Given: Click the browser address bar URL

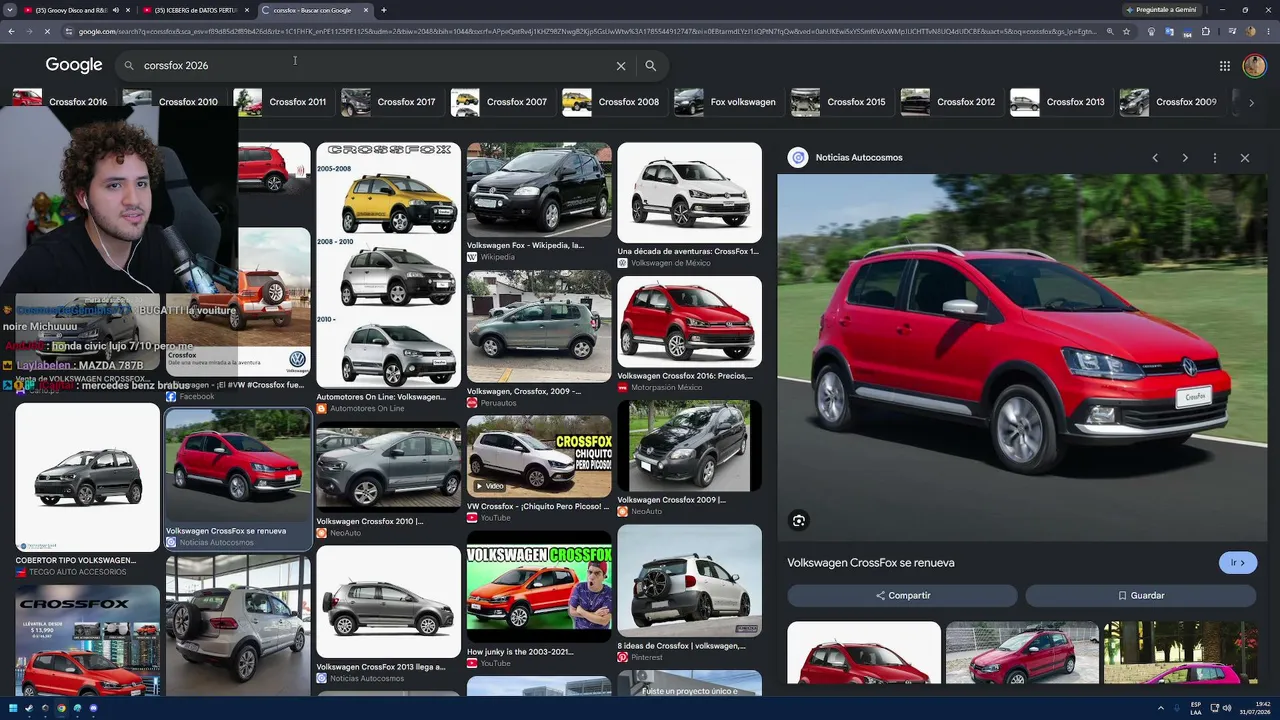Looking at the screenshot, I should coord(587,32).
